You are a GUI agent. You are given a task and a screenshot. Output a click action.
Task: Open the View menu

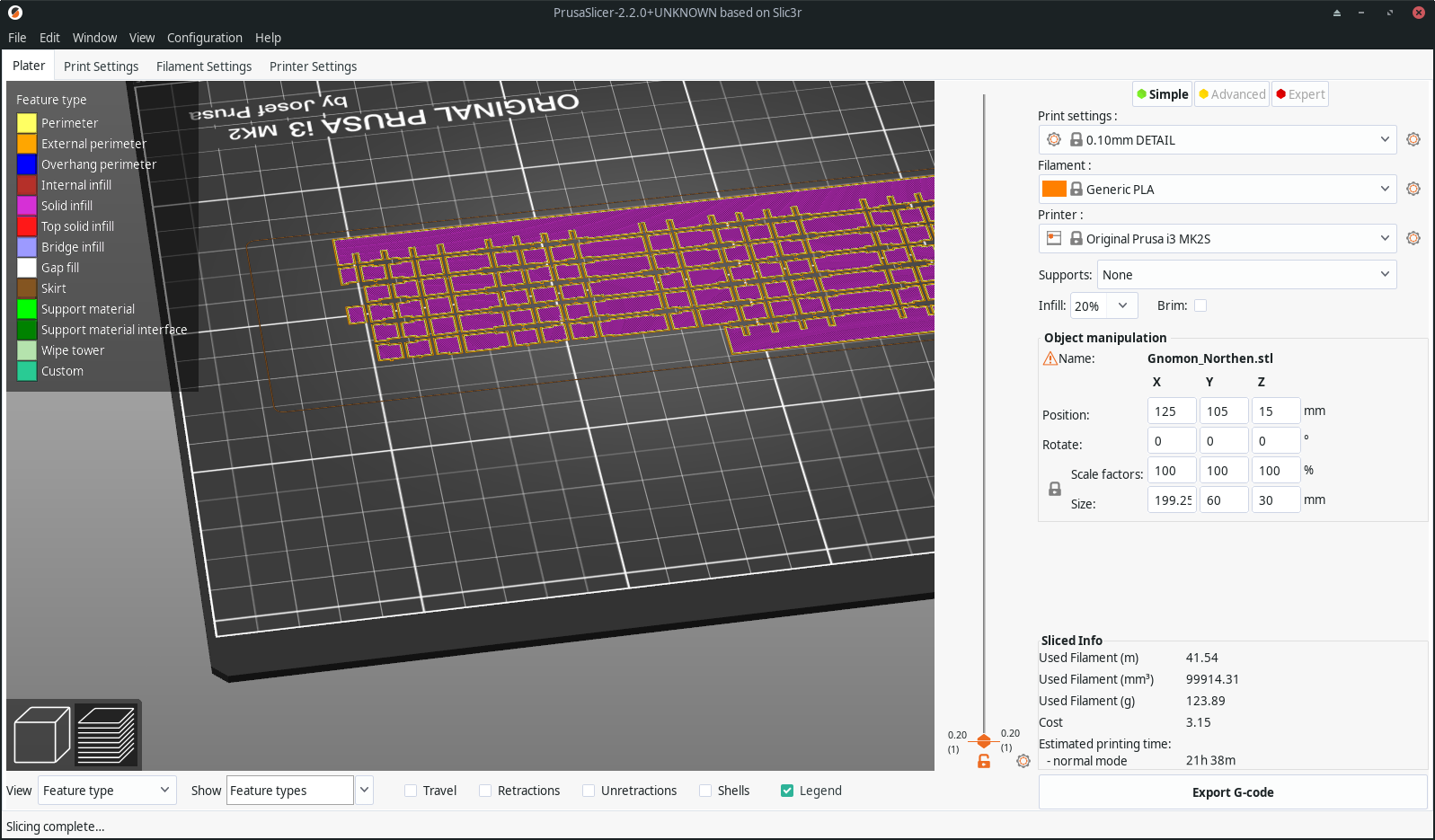(x=142, y=38)
